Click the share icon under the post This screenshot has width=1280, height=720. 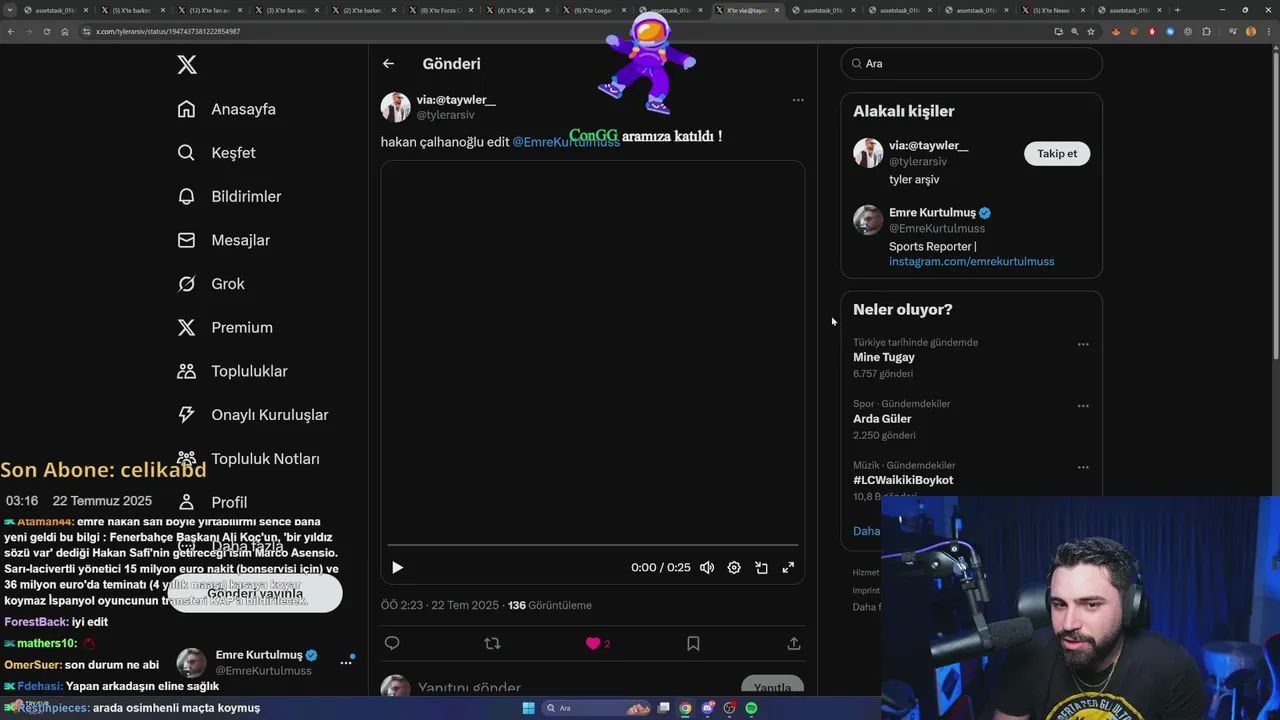(x=794, y=643)
